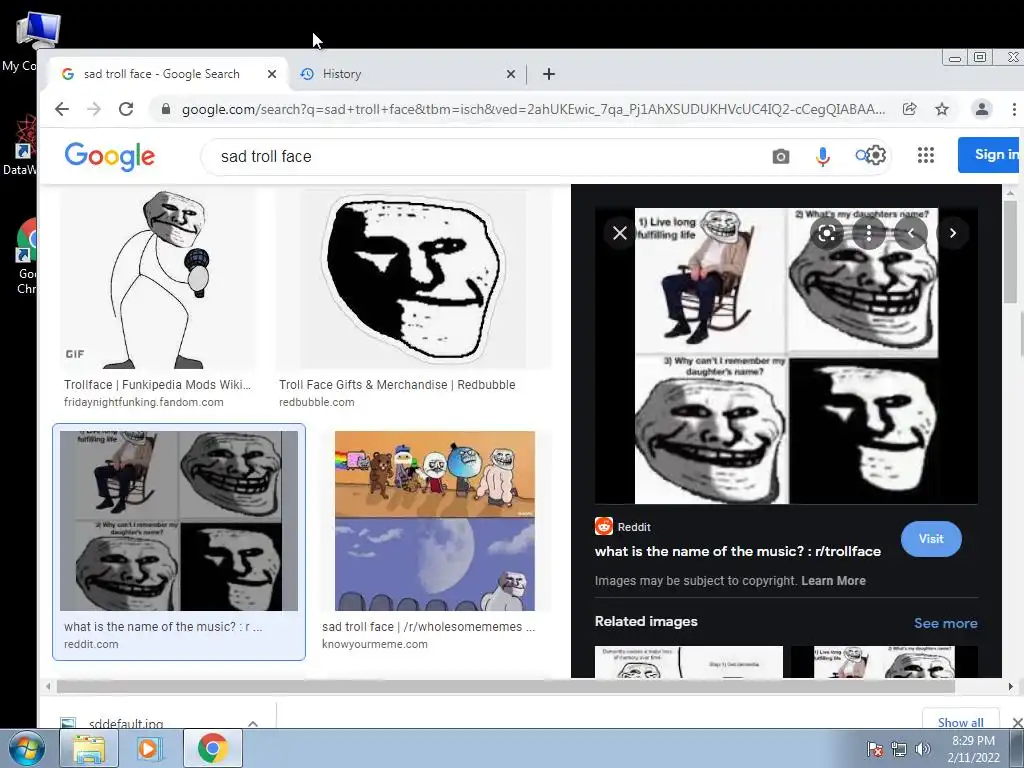Click first related image with dementia text
Screen dimensions: 1024x768
pos(688,662)
